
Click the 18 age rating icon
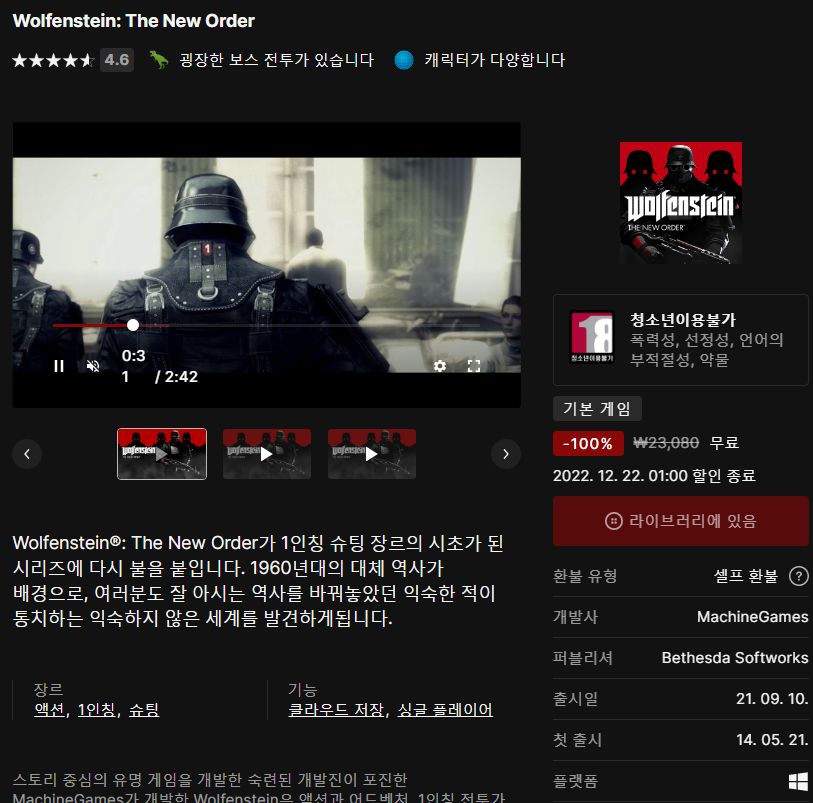coord(592,337)
